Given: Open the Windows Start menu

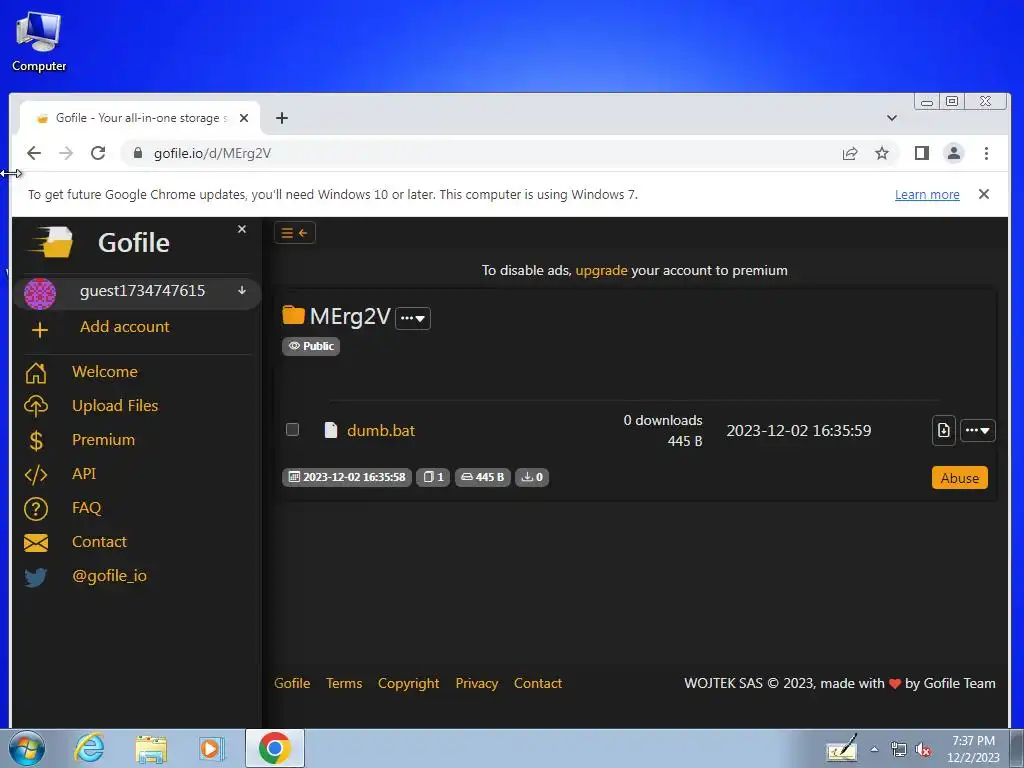Looking at the screenshot, I should (x=27, y=748).
